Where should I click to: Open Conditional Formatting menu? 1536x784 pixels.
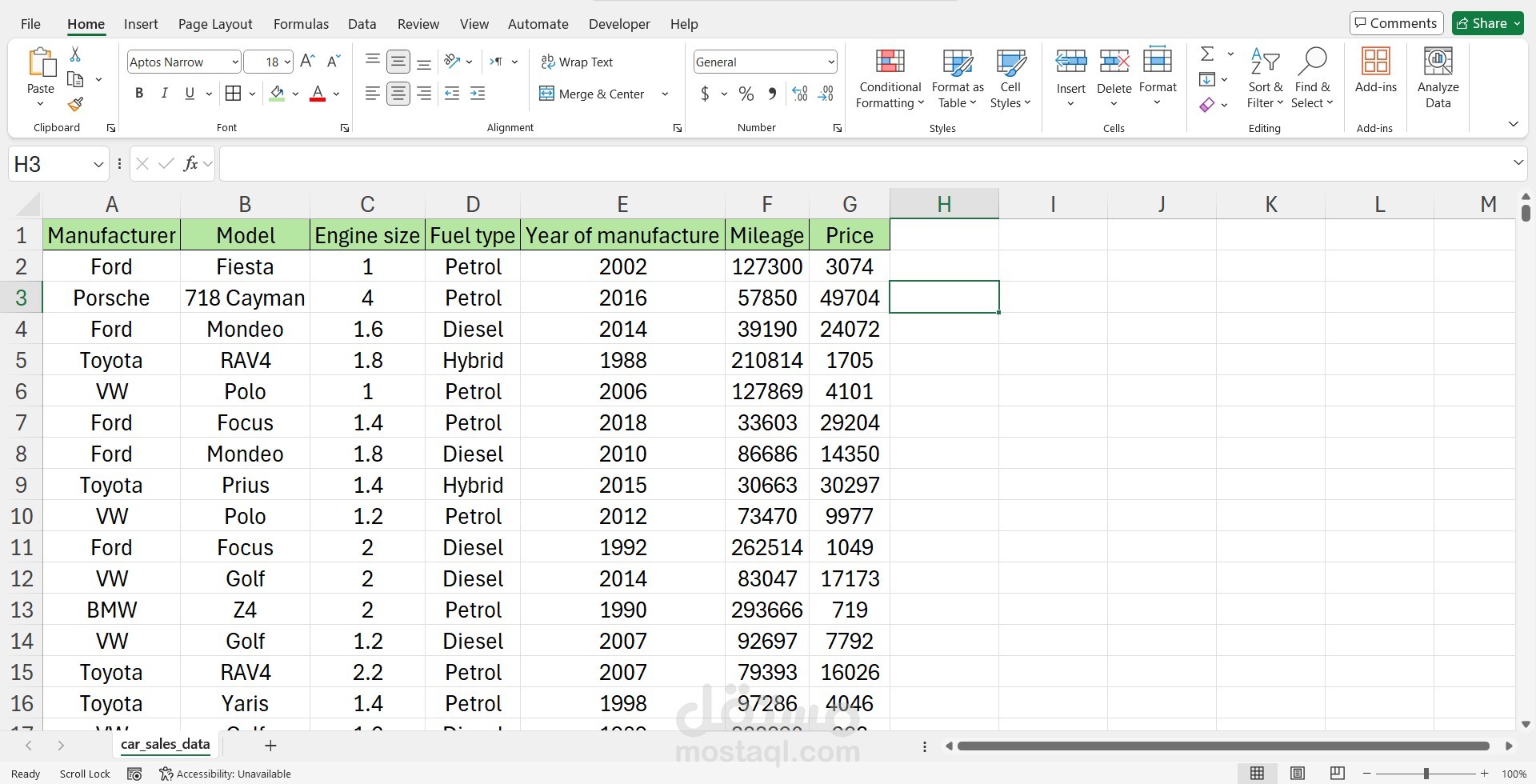point(890,78)
